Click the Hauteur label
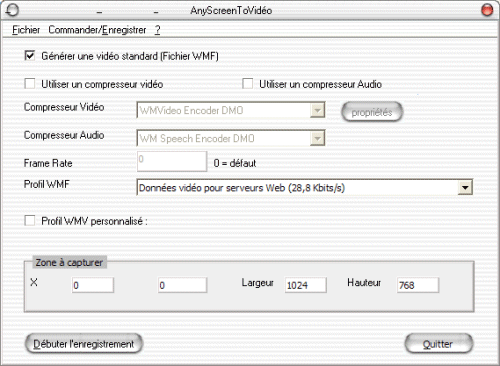Image resolution: width=500 pixels, height=366 pixels. (x=364, y=283)
